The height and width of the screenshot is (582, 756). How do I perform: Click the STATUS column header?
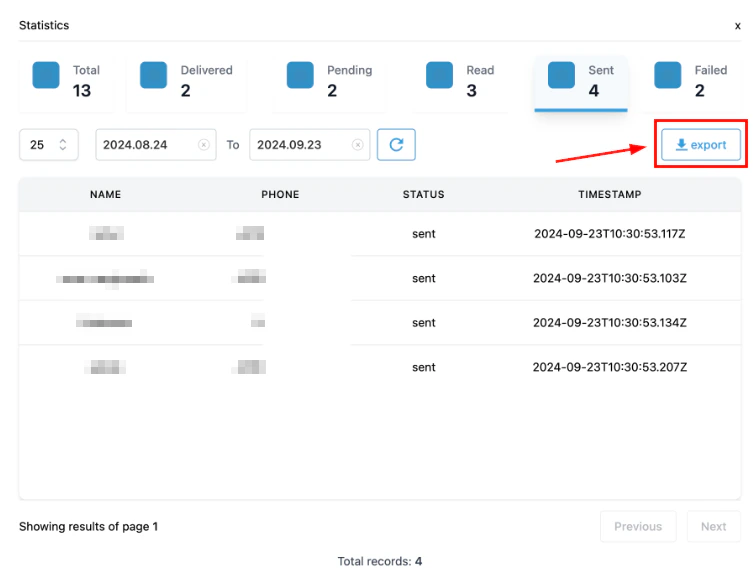pos(424,194)
